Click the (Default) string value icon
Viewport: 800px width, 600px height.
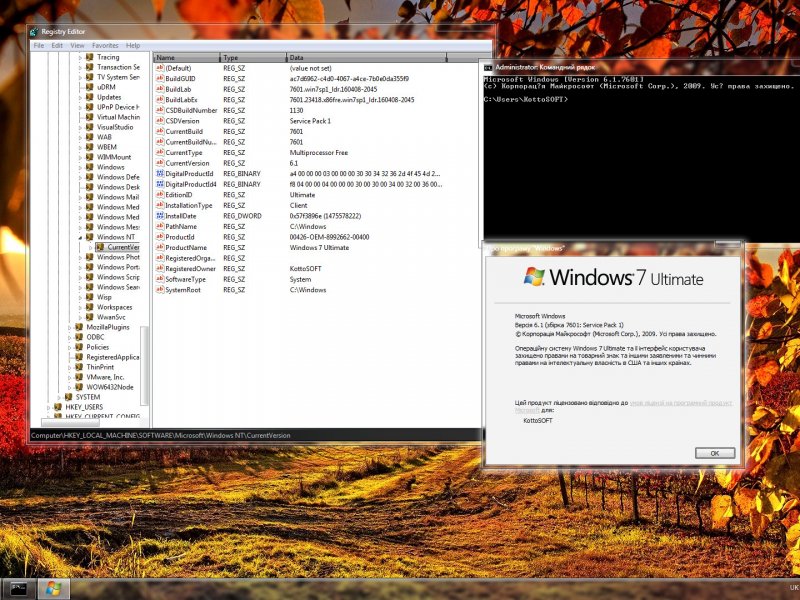(x=160, y=68)
